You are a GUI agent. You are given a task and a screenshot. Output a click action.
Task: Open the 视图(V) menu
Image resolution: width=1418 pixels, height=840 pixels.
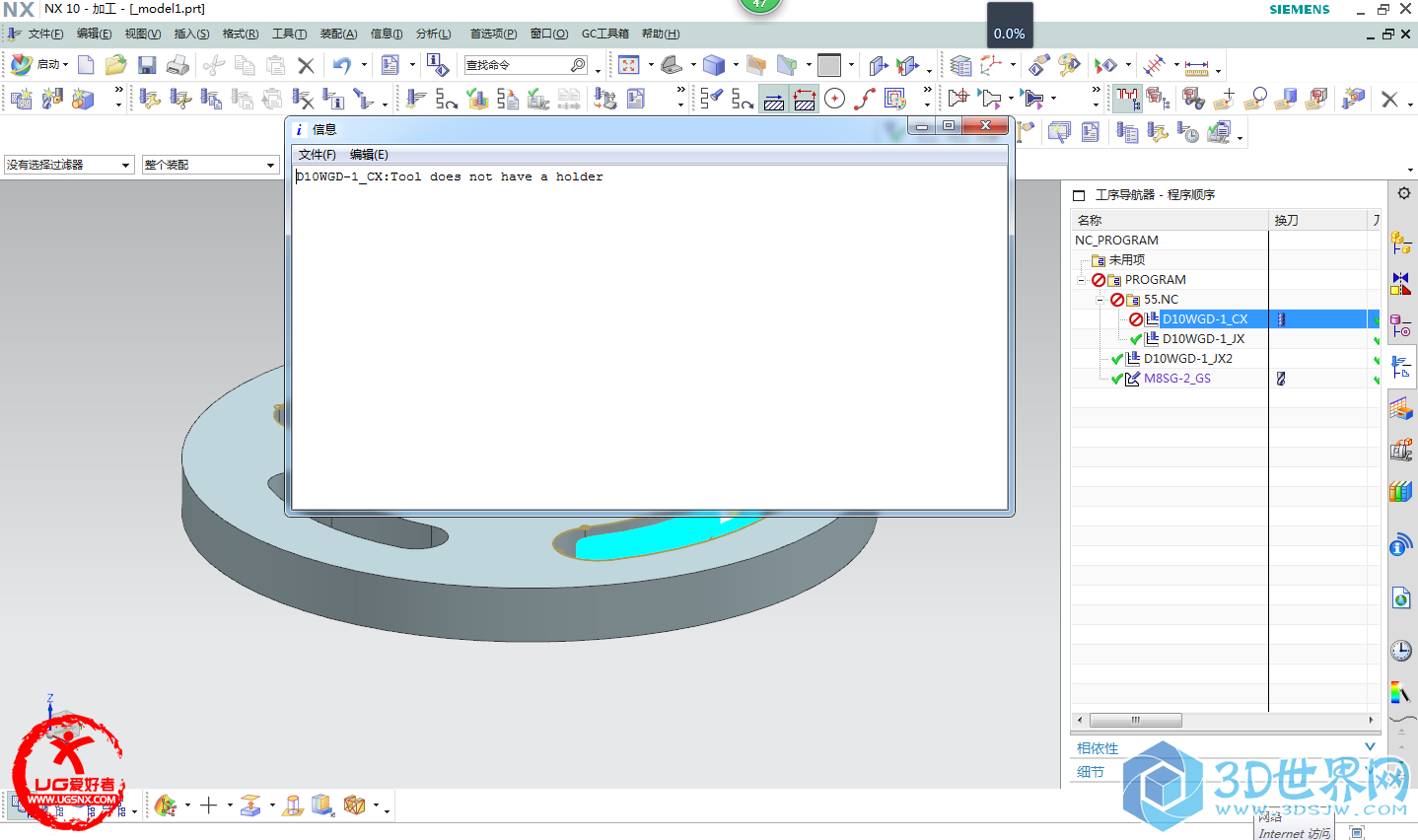pos(142,34)
